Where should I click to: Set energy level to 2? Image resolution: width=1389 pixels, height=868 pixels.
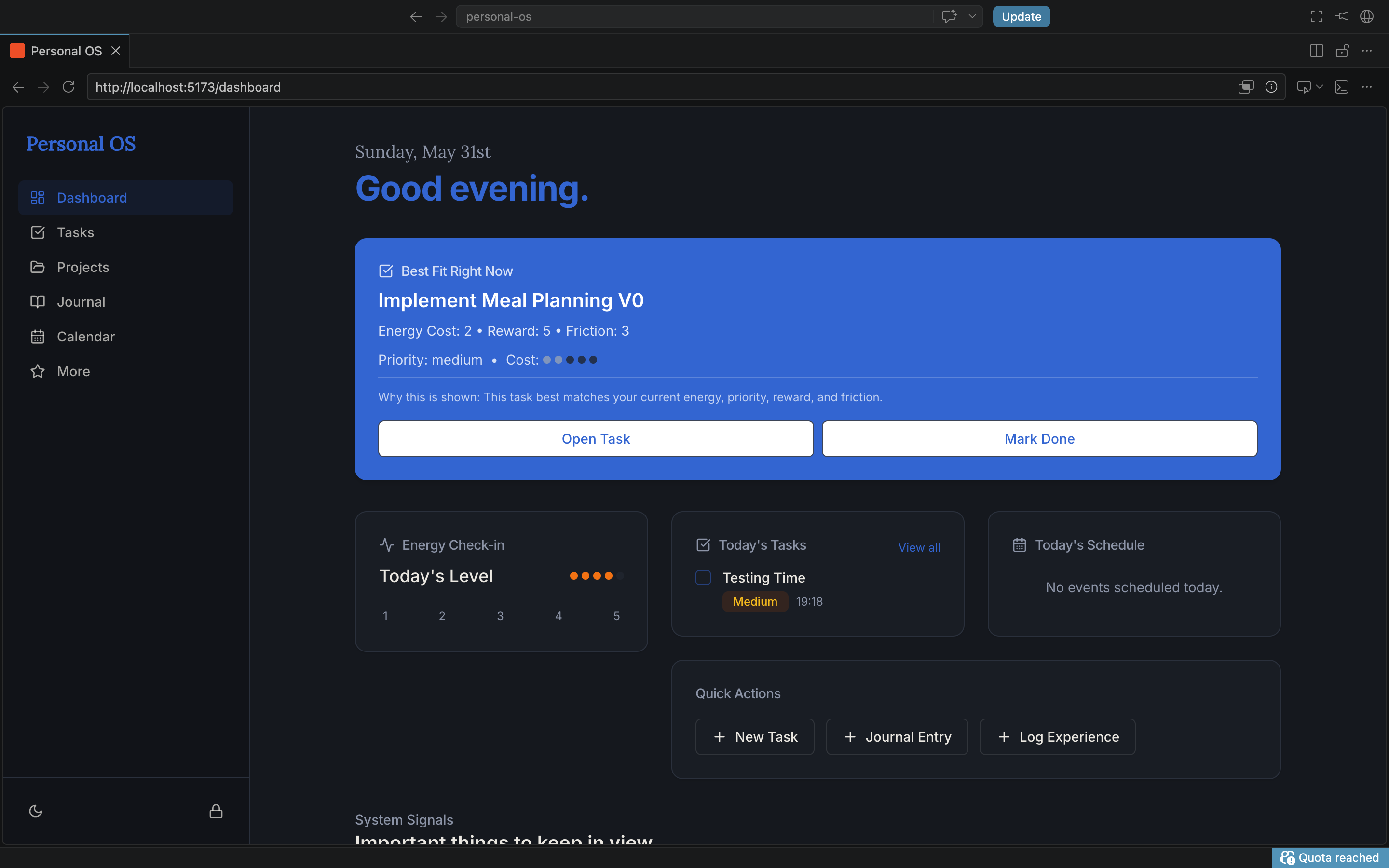tap(442, 616)
